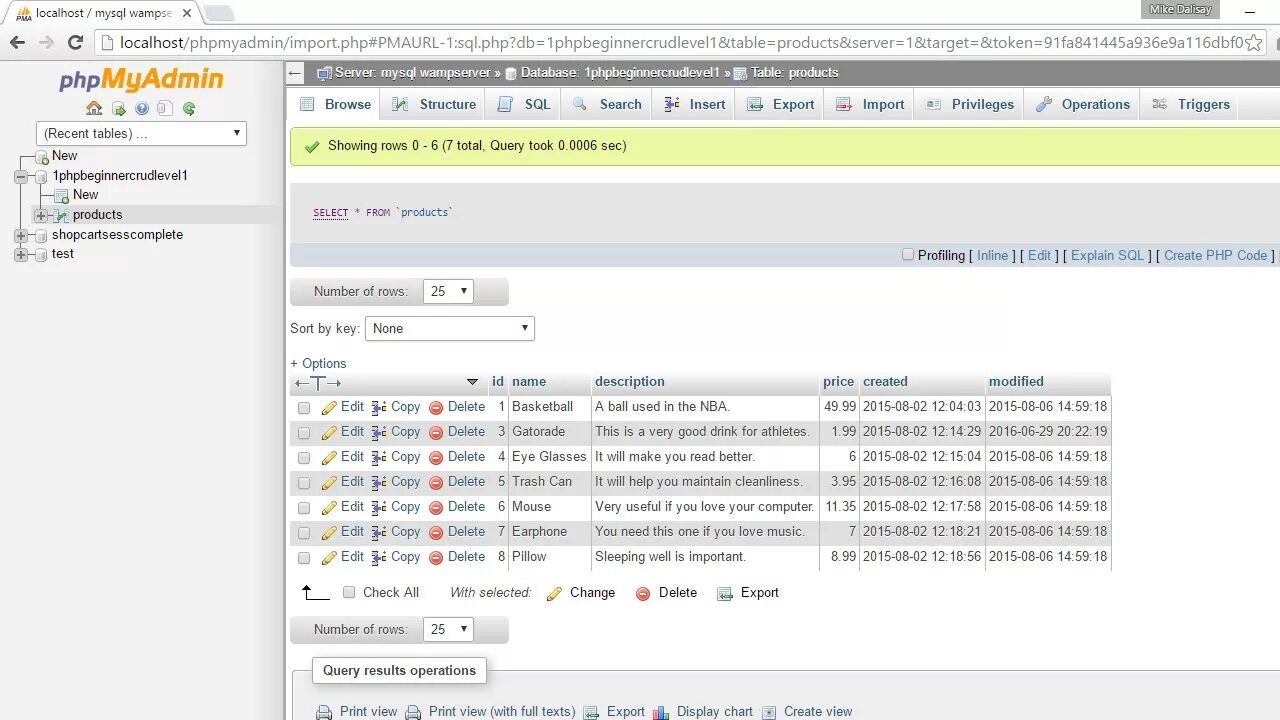
Task: Expand the test database node
Action: [20, 254]
